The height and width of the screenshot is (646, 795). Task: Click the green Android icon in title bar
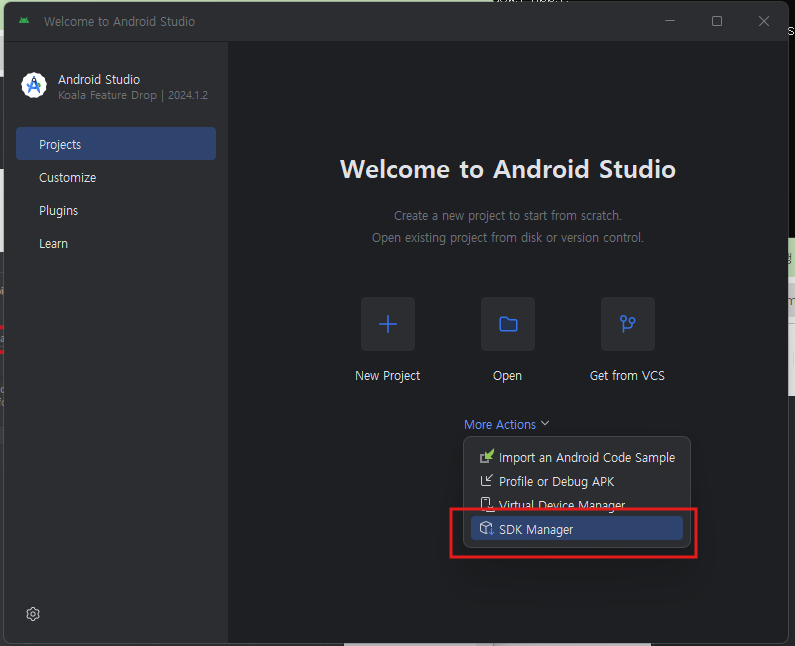pyautogui.click(x=24, y=21)
